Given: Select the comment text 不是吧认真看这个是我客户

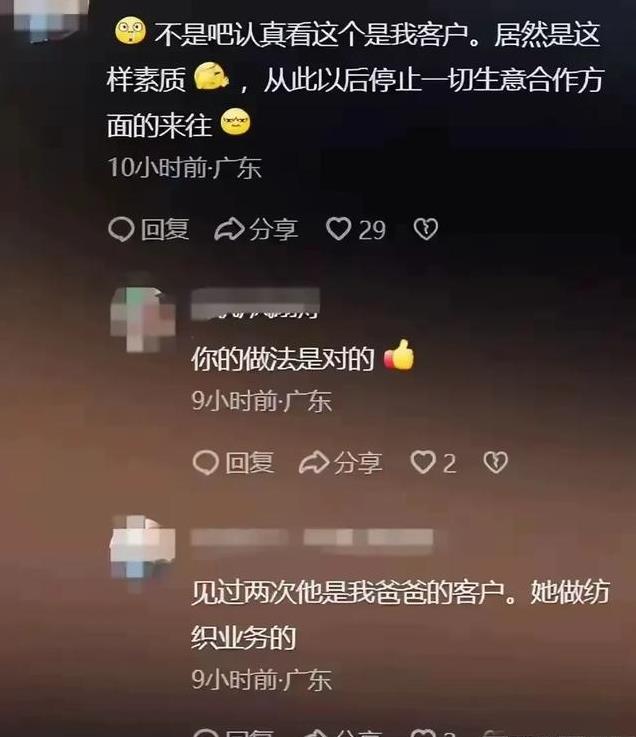Looking at the screenshot, I should 311,35.
